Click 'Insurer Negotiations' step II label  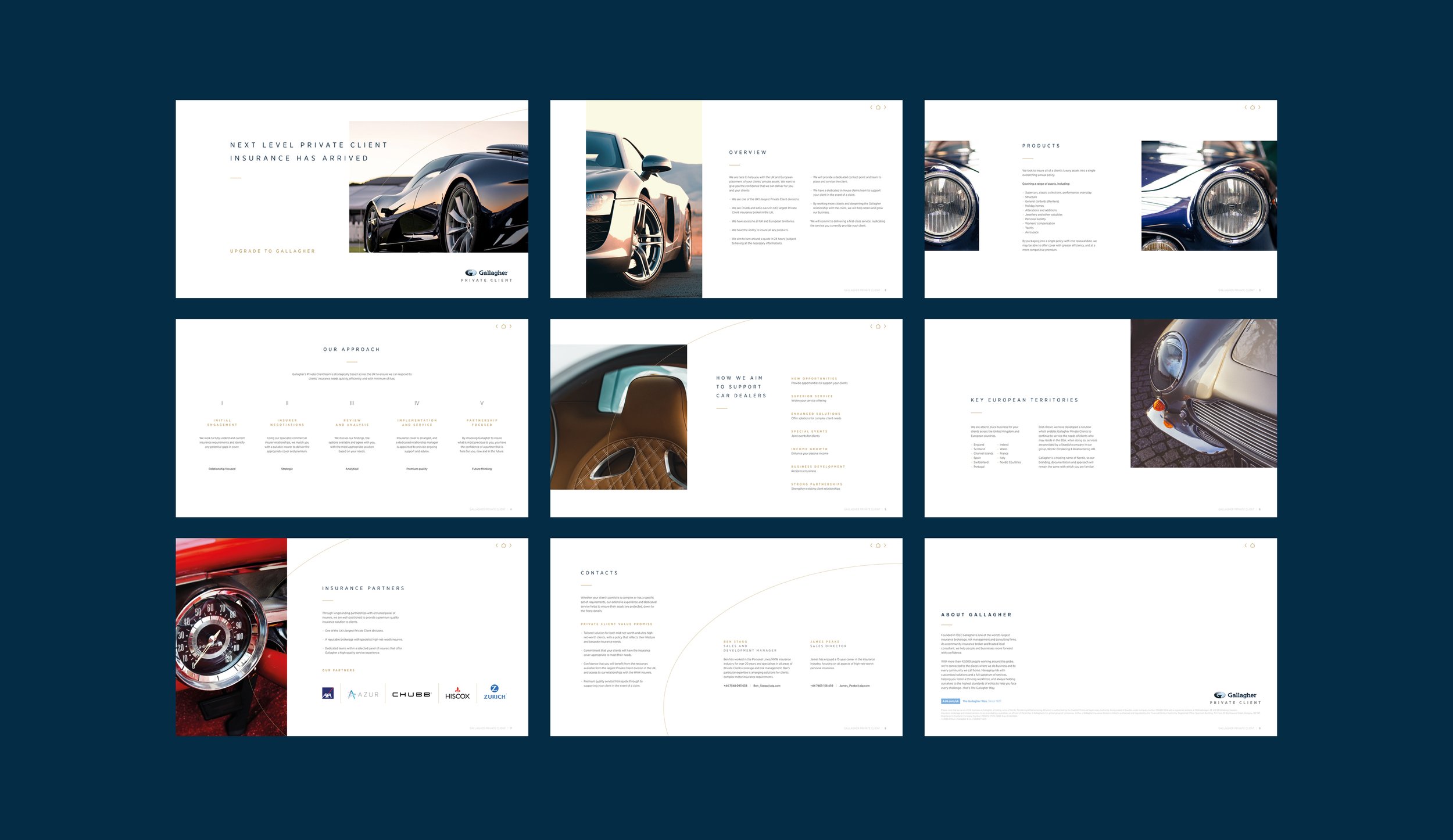[287, 422]
